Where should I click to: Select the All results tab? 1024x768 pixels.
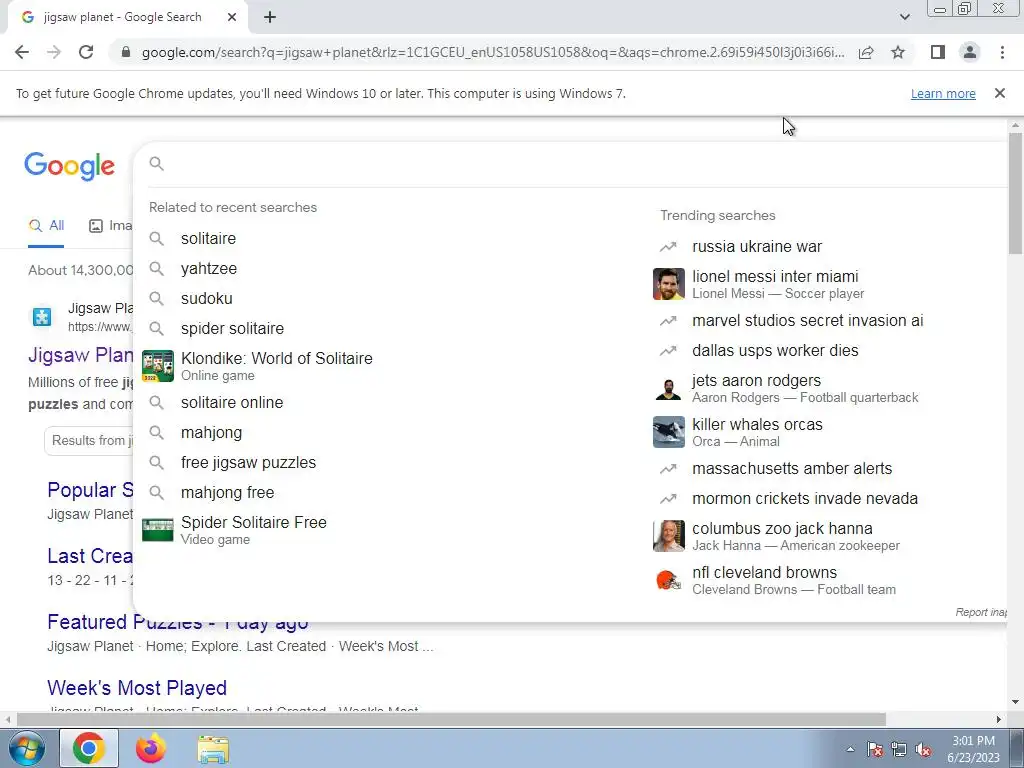(46, 226)
